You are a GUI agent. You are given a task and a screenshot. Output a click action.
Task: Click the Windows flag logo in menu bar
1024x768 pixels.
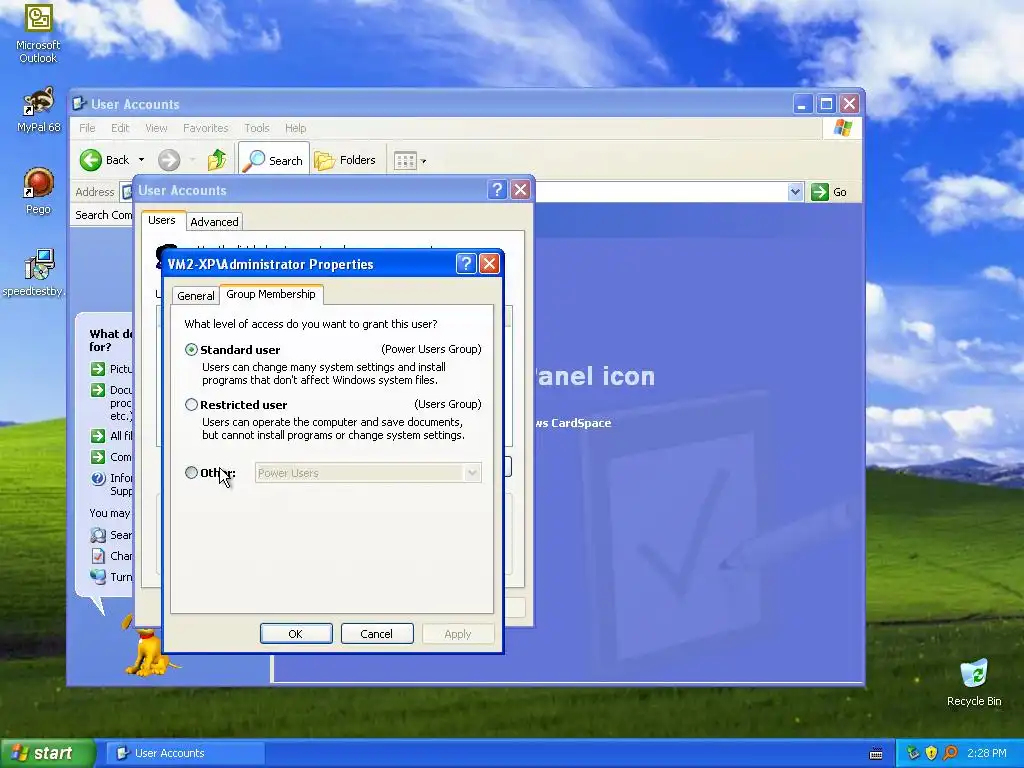[x=842, y=128]
